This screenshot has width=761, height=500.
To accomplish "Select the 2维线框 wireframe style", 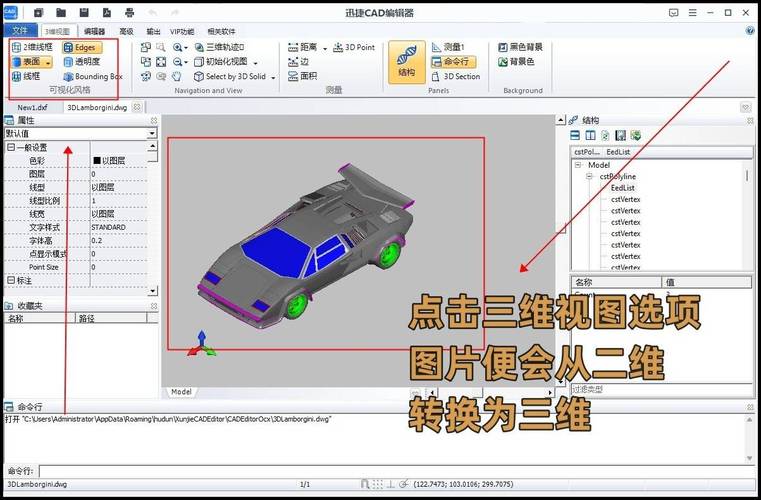I will coord(32,47).
